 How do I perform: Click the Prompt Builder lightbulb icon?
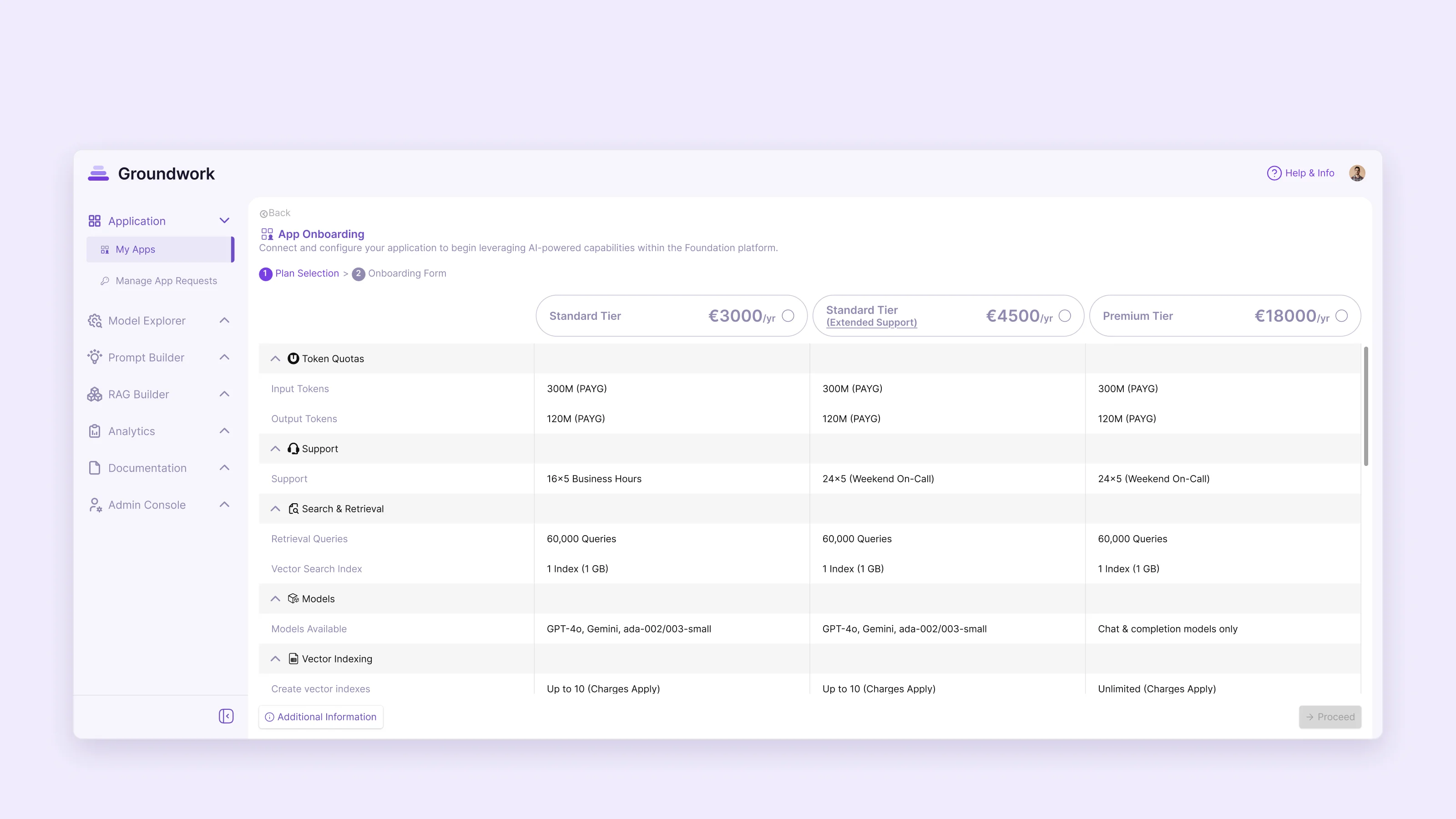pos(94,357)
